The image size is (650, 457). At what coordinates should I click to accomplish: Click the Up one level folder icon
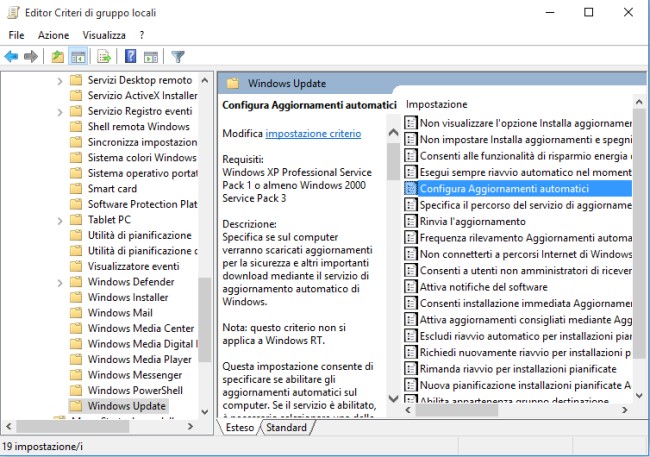coord(58,56)
